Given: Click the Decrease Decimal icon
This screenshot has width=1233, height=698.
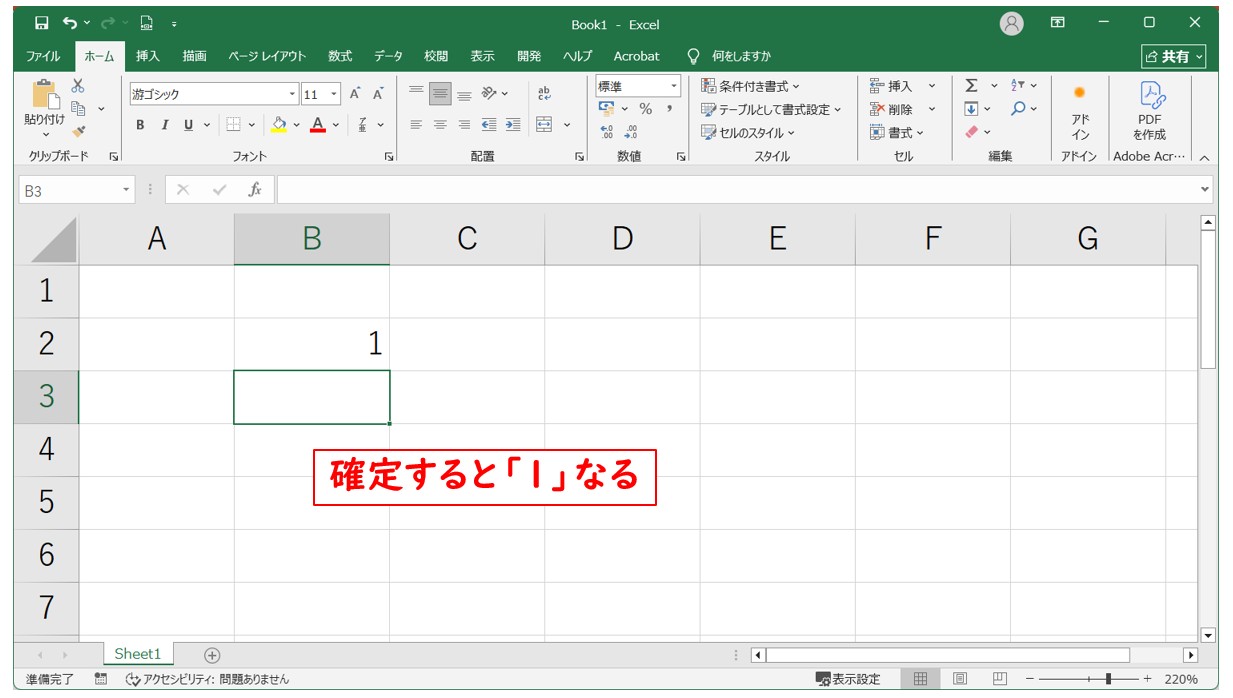Looking at the screenshot, I should [x=631, y=132].
